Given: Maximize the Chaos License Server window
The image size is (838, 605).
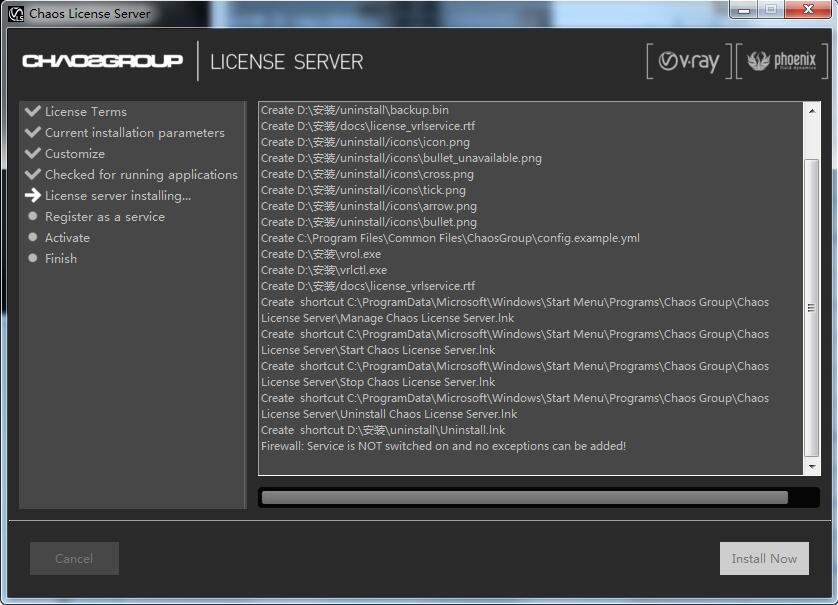Looking at the screenshot, I should click(x=771, y=10).
